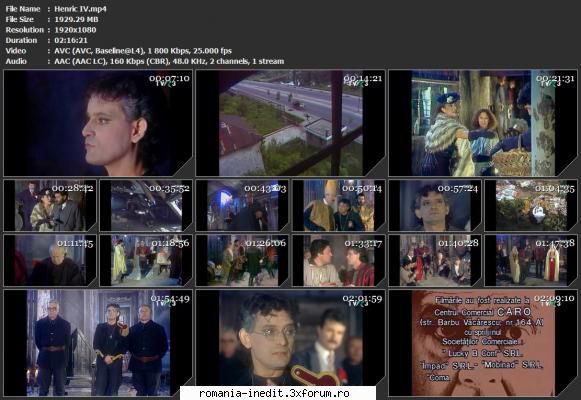Select the AAC audio details line
The image size is (581, 400).
[169, 61]
